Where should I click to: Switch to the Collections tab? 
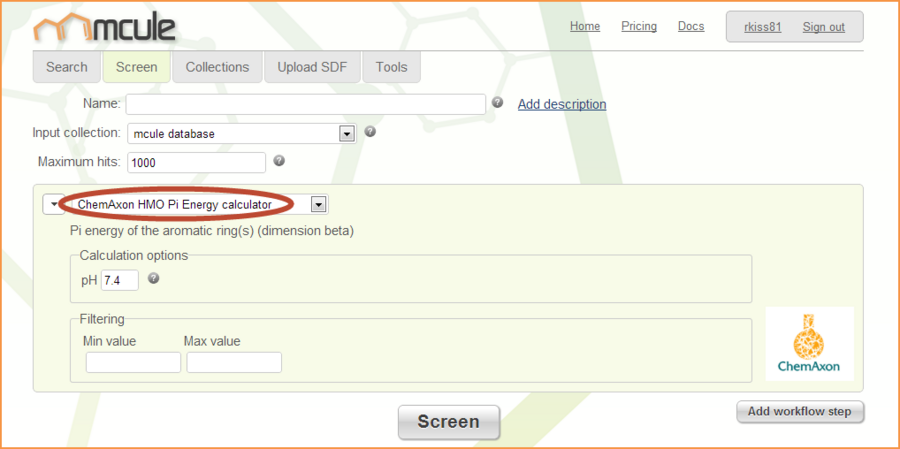coord(217,67)
